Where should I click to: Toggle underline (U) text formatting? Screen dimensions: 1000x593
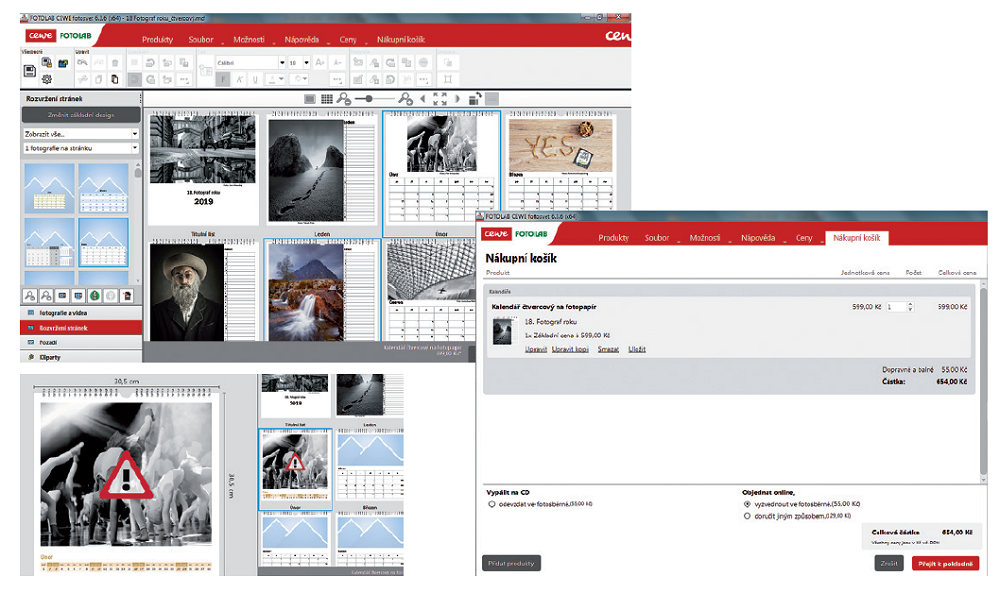pos(255,80)
